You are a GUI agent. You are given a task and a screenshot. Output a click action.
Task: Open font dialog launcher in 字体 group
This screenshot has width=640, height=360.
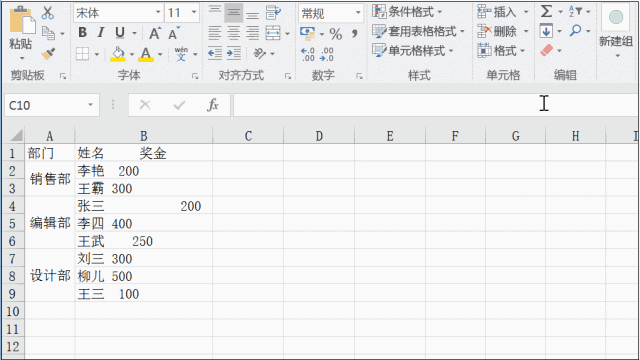click(x=195, y=76)
